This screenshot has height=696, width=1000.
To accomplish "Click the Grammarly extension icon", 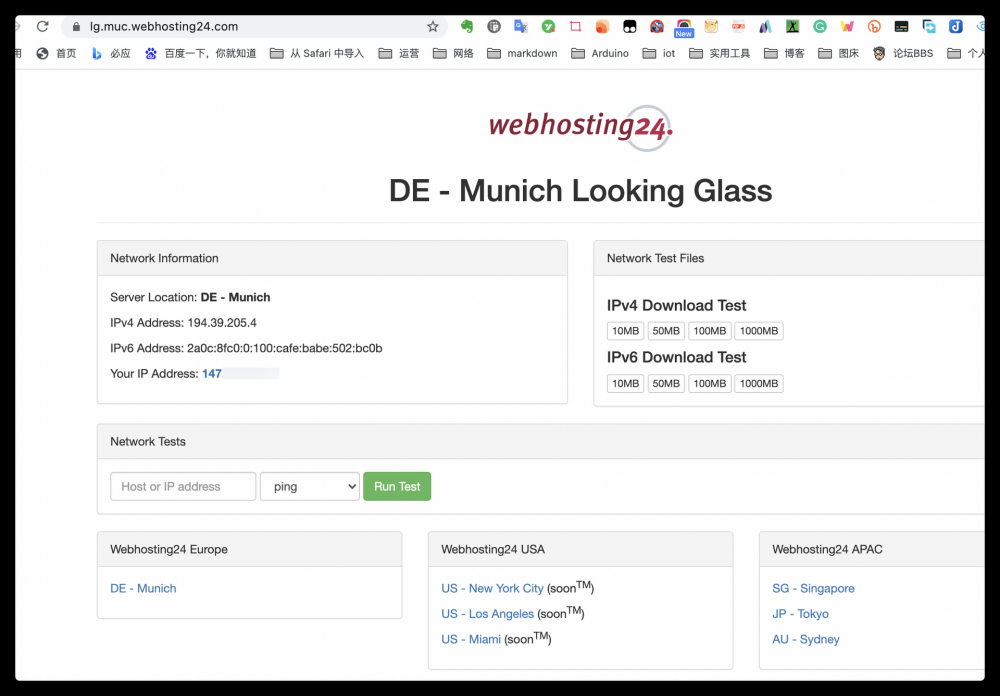I will [x=820, y=27].
